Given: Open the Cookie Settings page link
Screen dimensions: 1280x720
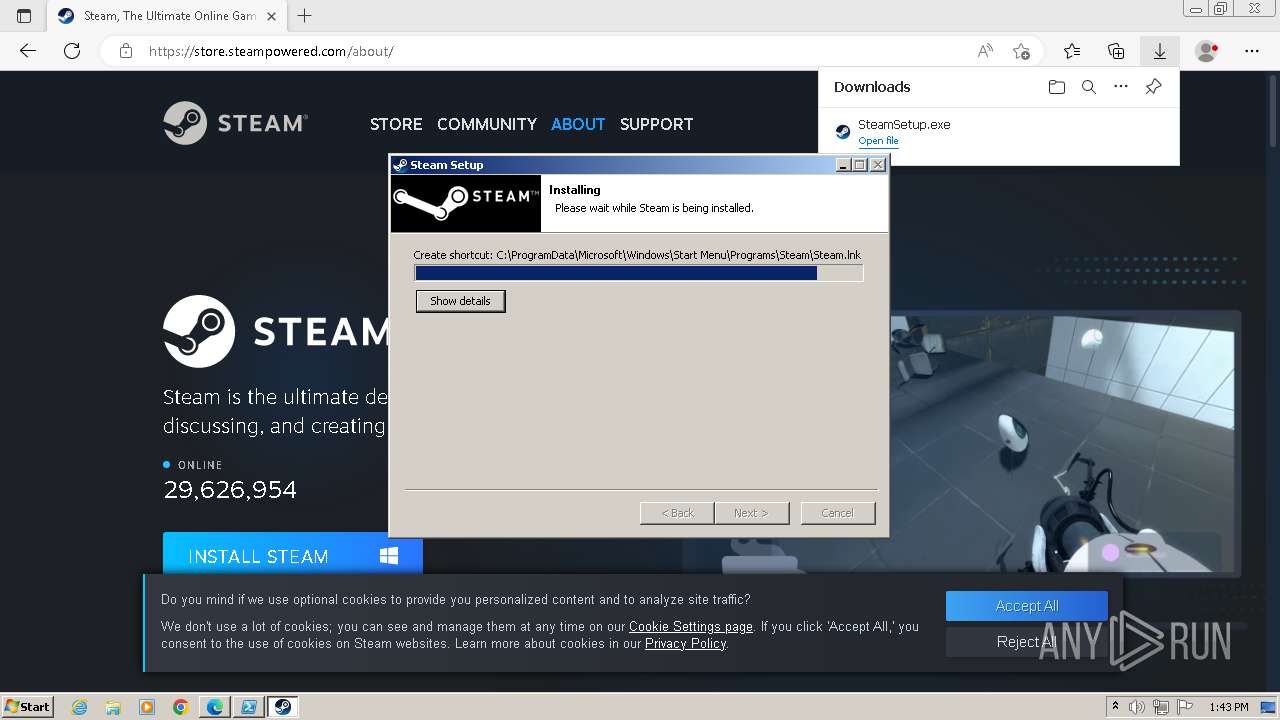Looking at the screenshot, I should [691, 627].
